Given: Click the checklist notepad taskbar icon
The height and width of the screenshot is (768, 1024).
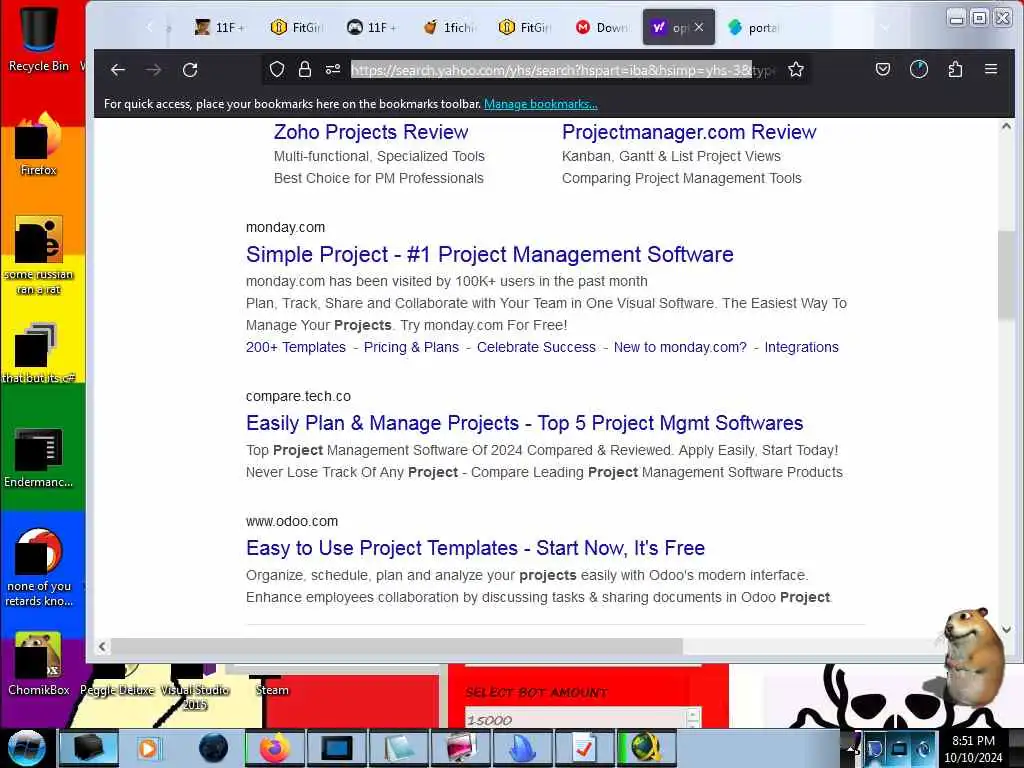Looking at the screenshot, I should [x=584, y=748].
